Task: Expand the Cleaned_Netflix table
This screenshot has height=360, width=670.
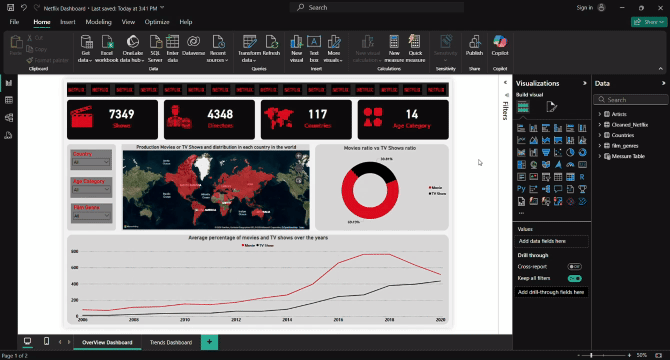Action: [x=599, y=125]
